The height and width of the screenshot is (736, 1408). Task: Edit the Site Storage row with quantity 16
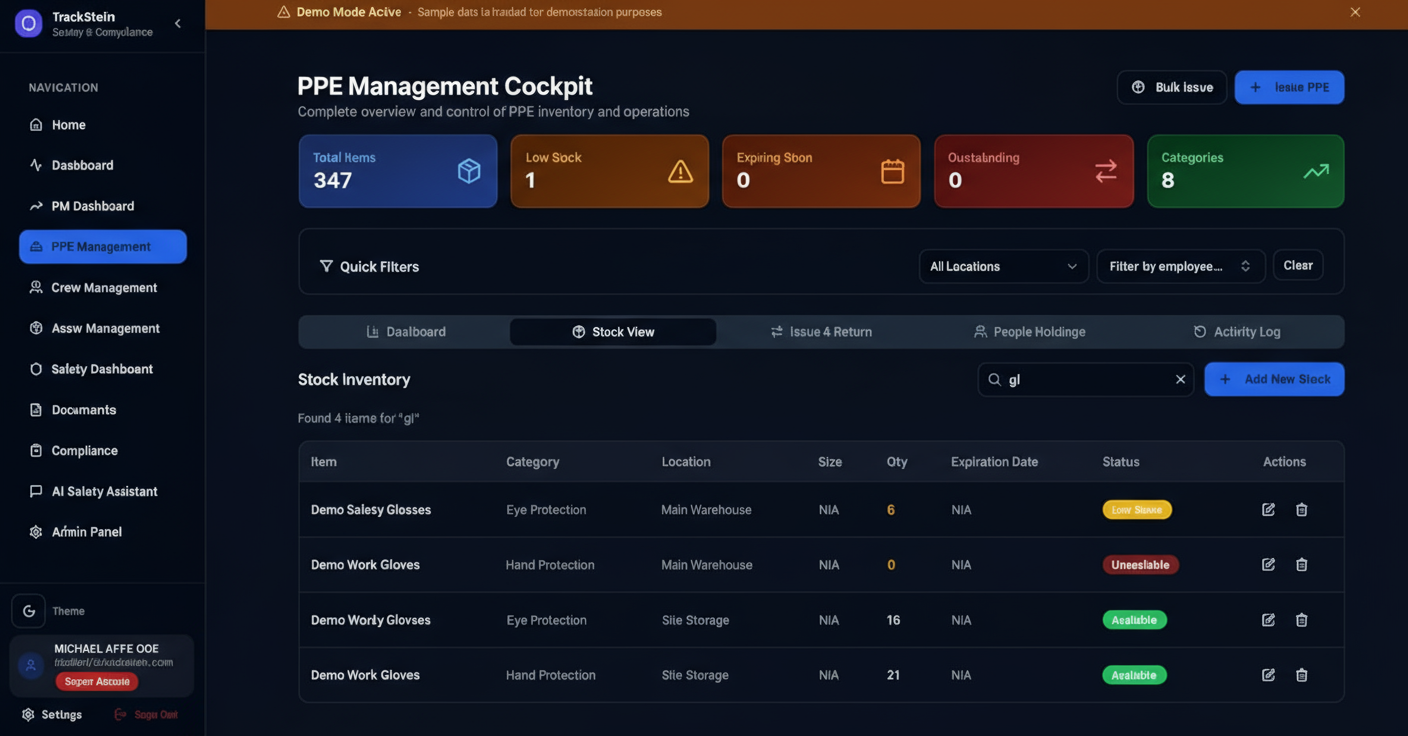pyautogui.click(x=1268, y=620)
